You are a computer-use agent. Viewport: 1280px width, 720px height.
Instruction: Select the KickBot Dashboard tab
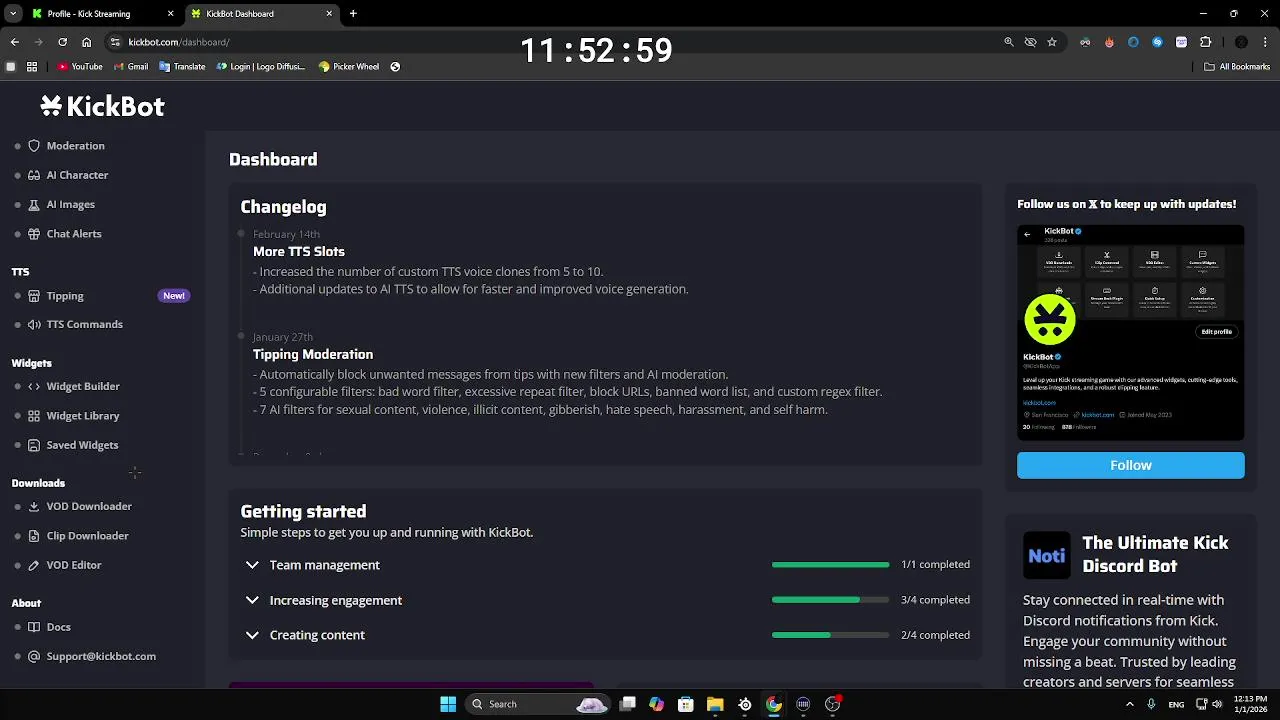click(262, 14)
